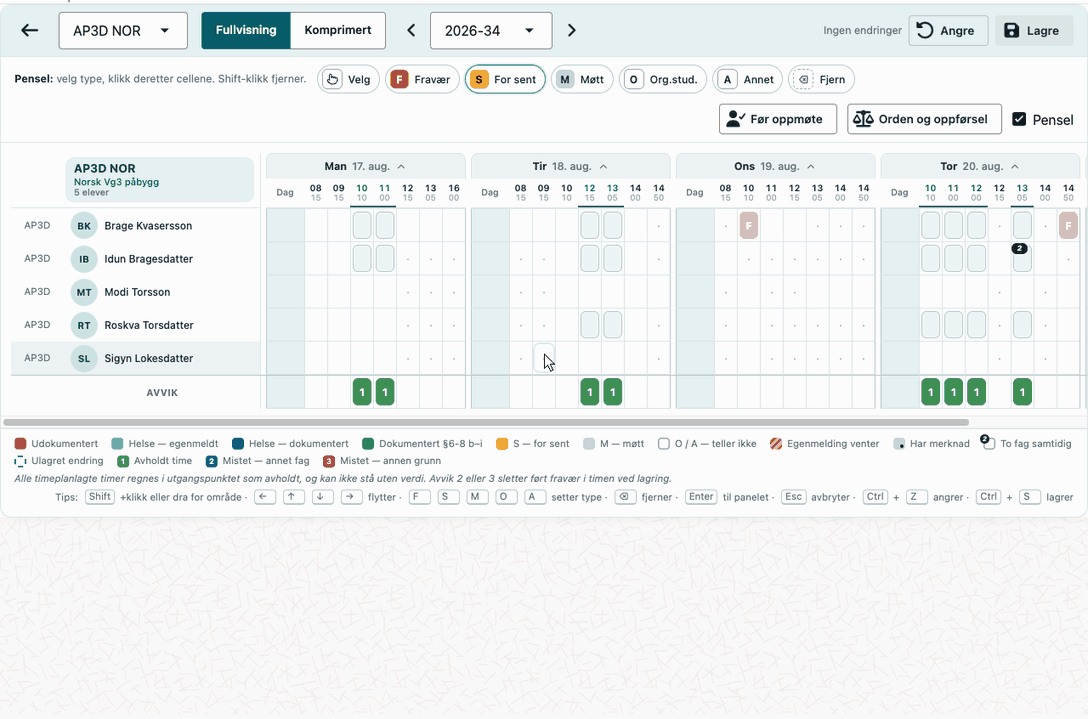The image size is (1088, 719).
Task: Select the Møtt brush type
Action: click(582, 79)
